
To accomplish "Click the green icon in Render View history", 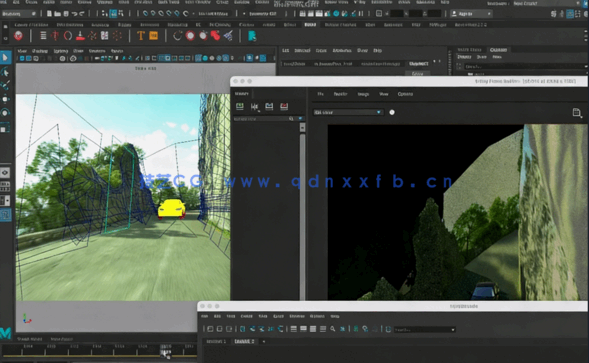I will [240, 107].
